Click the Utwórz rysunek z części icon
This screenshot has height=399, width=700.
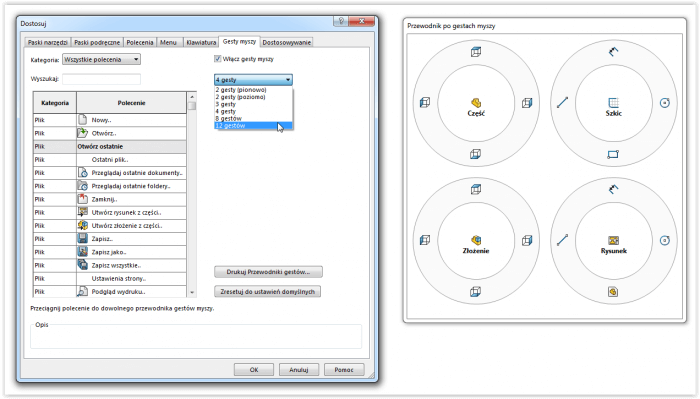[x=83, y=212]
